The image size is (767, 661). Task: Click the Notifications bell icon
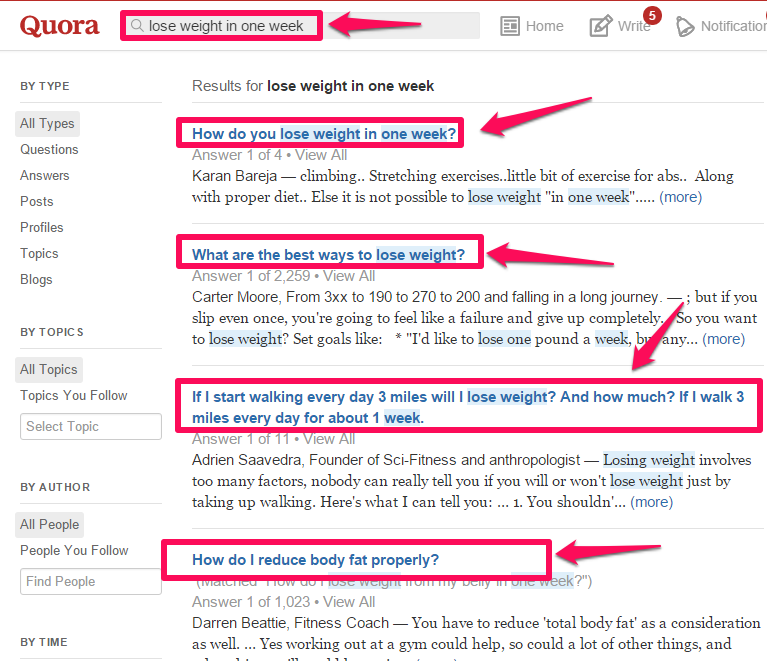click(685, 26)
